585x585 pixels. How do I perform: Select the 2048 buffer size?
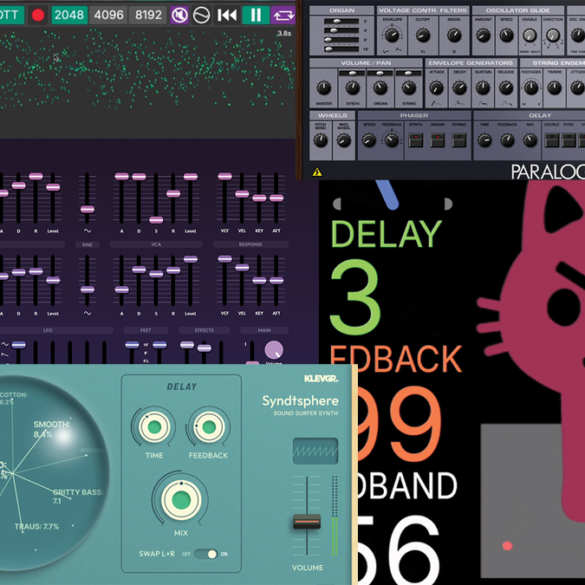(x=69, y=15)
